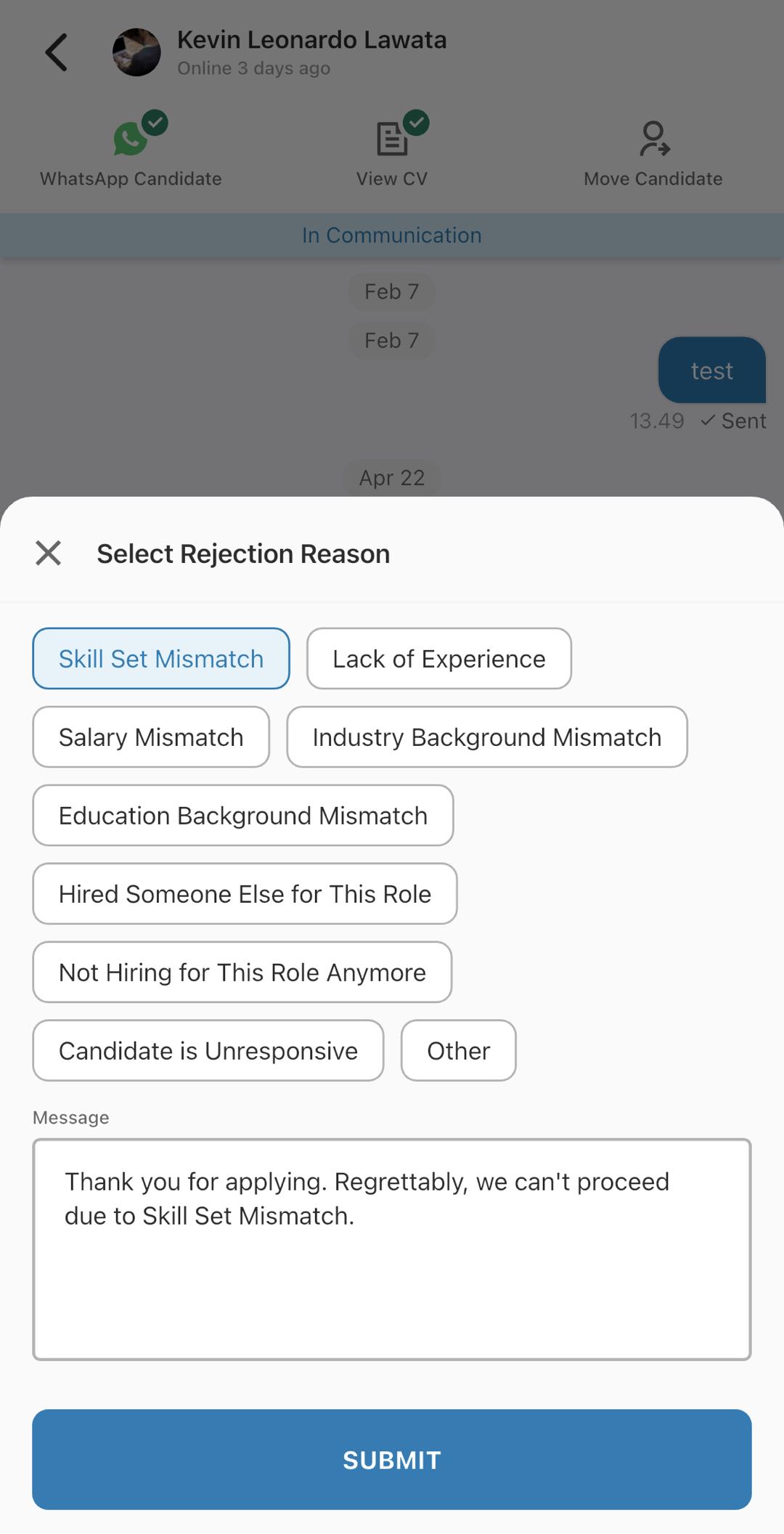Close the rejection reason sheet

[x=49, y=553]
